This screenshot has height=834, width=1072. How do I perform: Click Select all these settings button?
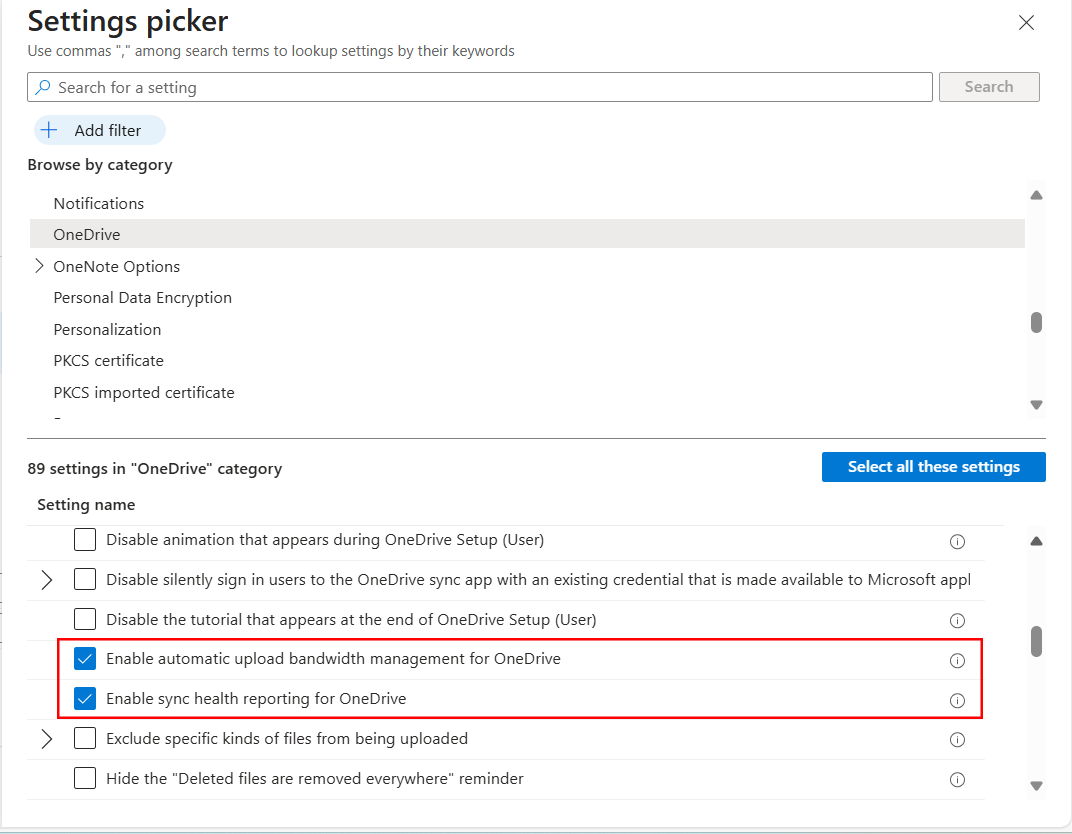click(934, 467)
